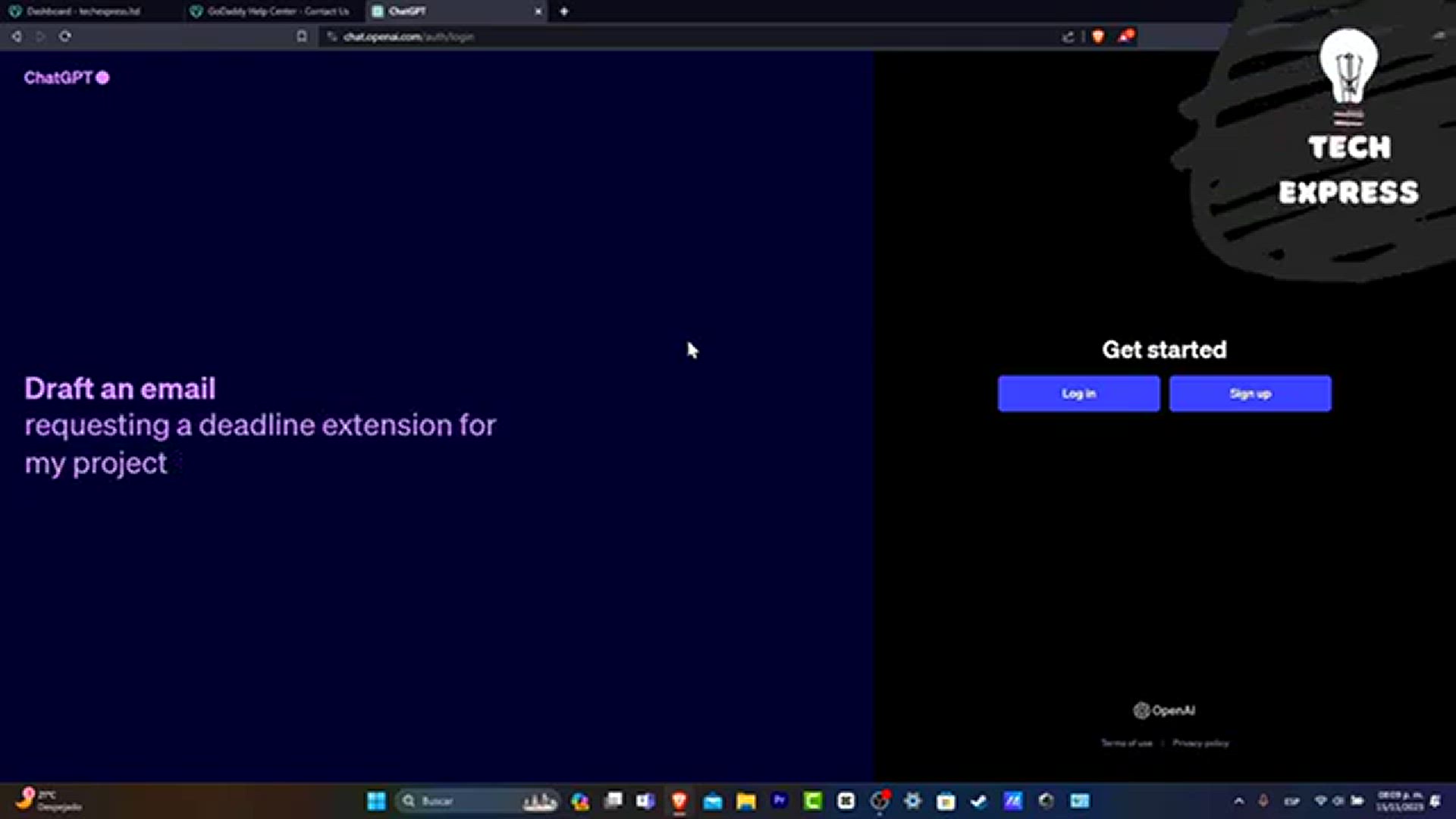Viewport: 1456px width, 819px height.
Task: Open the Mail app on the taskbar
Action: pos(713,801)
